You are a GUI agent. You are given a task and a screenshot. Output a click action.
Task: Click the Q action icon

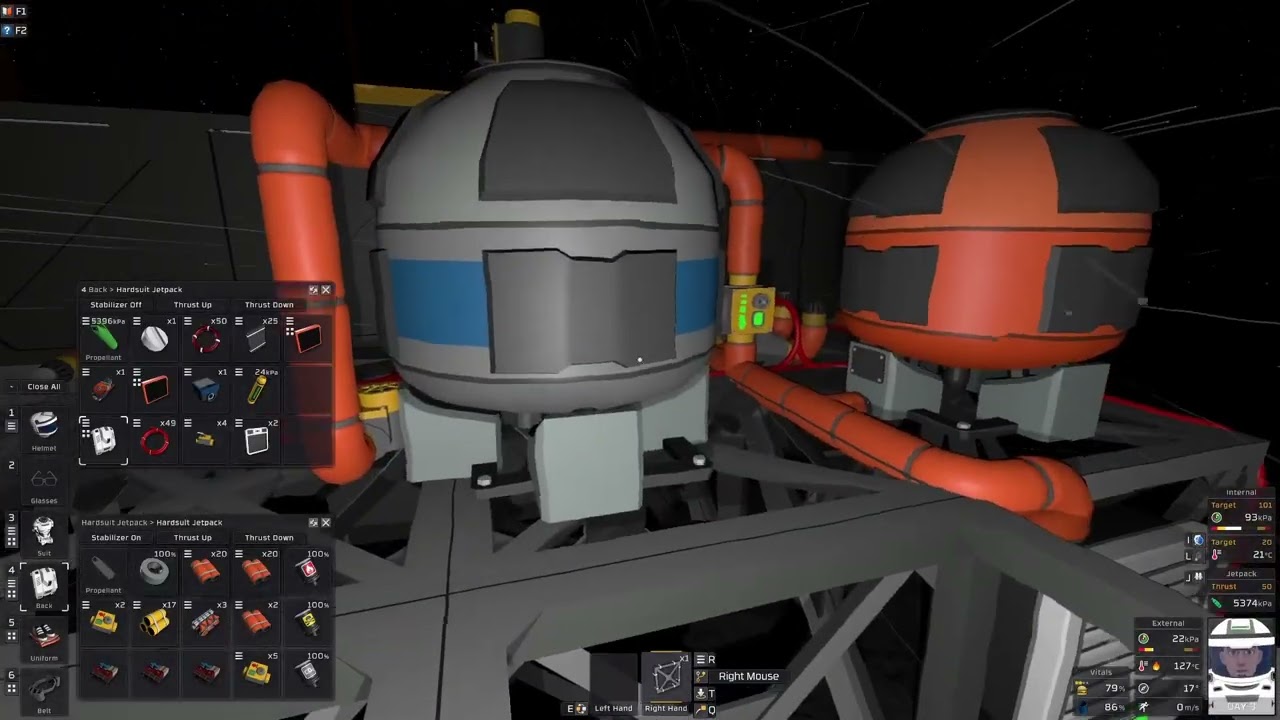pos(701,710)
